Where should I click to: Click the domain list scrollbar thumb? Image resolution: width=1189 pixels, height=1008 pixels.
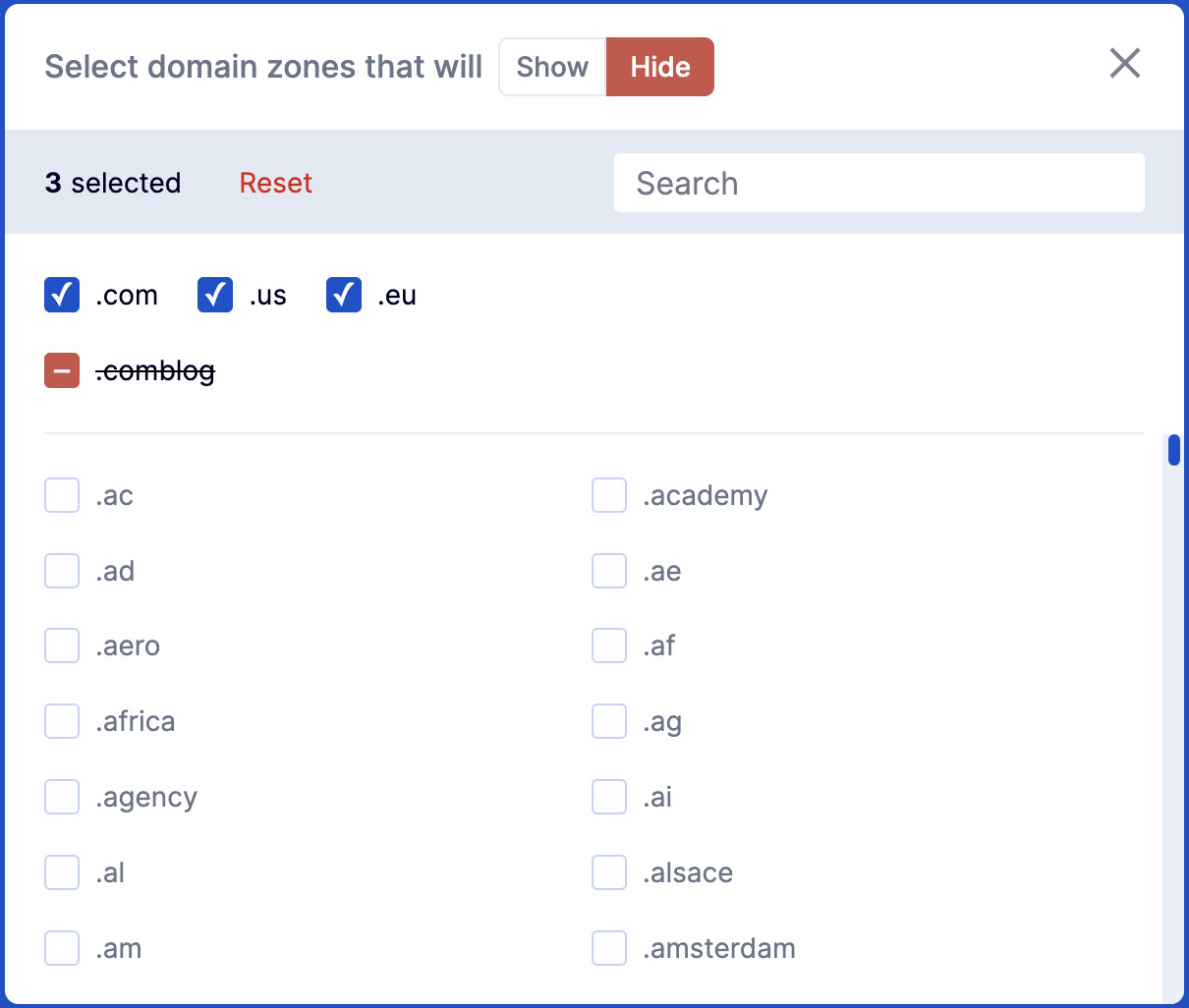pyautogui.click(x=1173, y=450)
